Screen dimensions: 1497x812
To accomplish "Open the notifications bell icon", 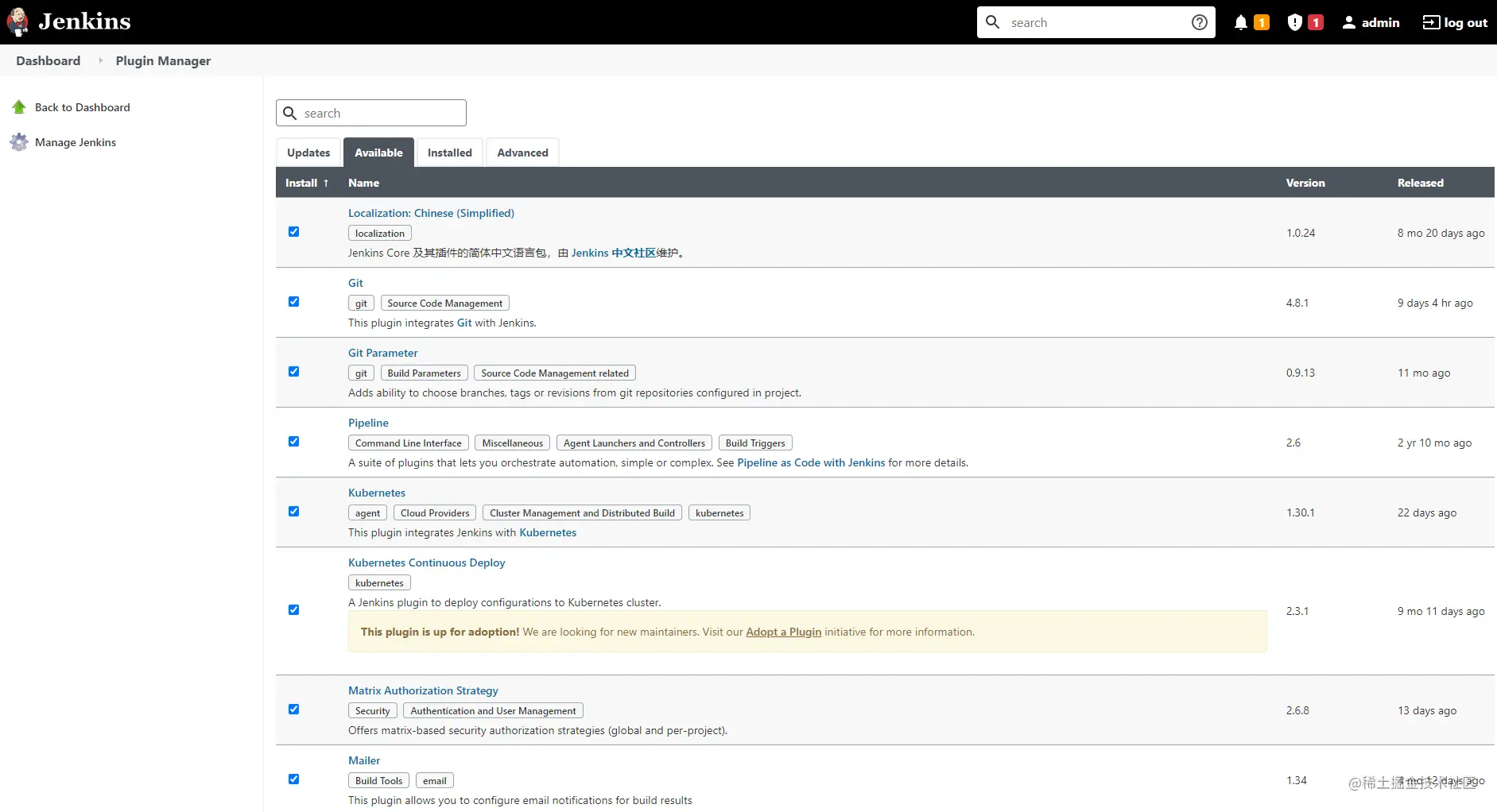I will pyautogui.click(x=1241, y=22).
